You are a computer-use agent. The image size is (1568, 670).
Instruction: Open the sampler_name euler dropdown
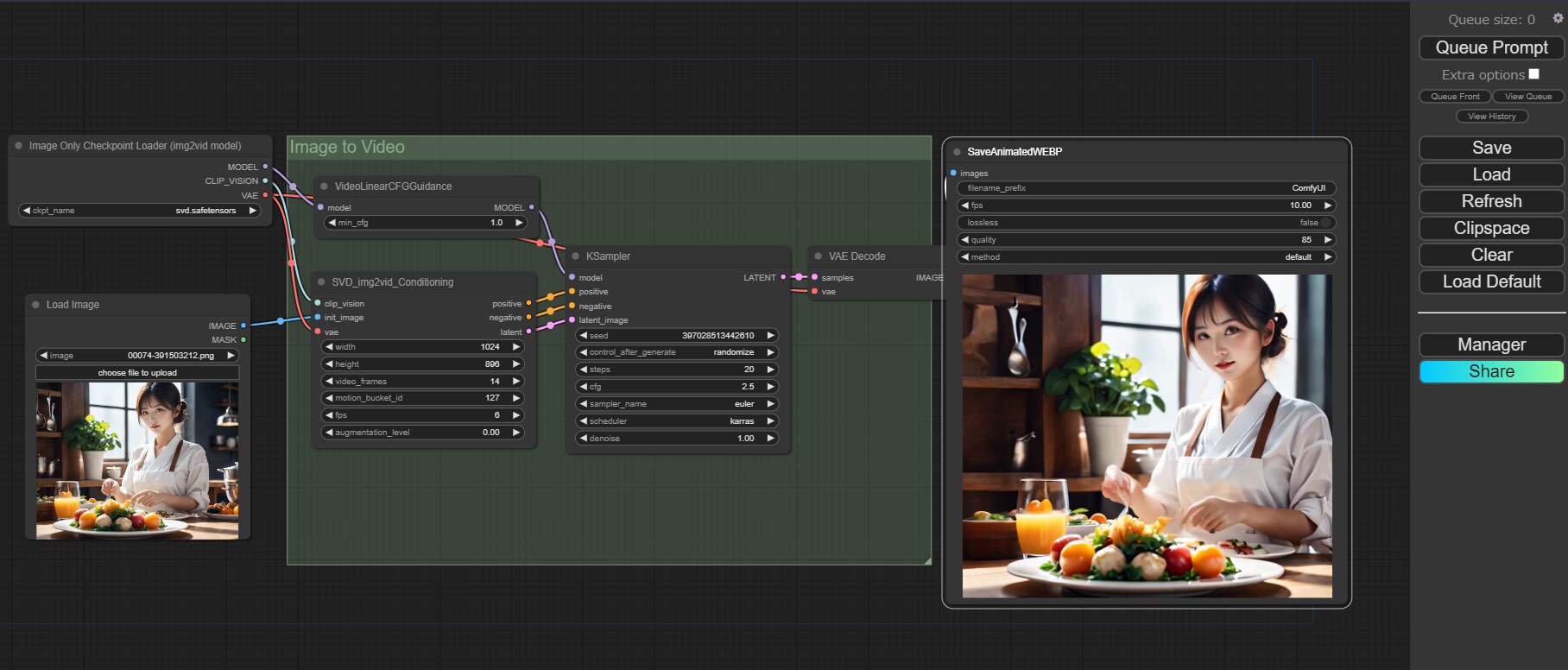[677, 404]
